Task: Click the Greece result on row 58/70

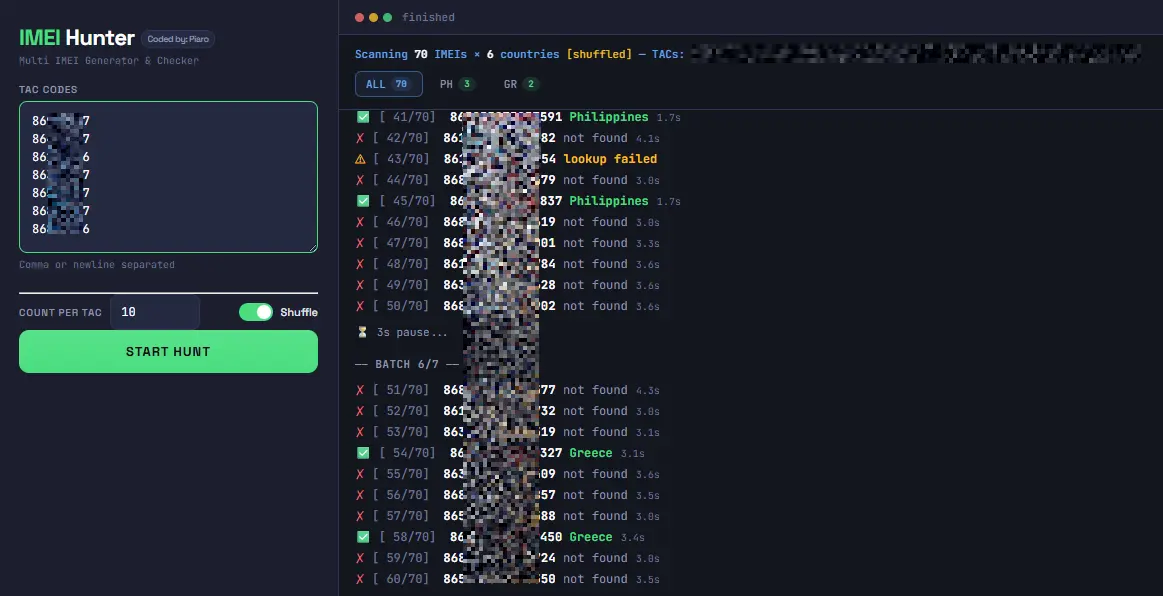Action: click(590, 537)
